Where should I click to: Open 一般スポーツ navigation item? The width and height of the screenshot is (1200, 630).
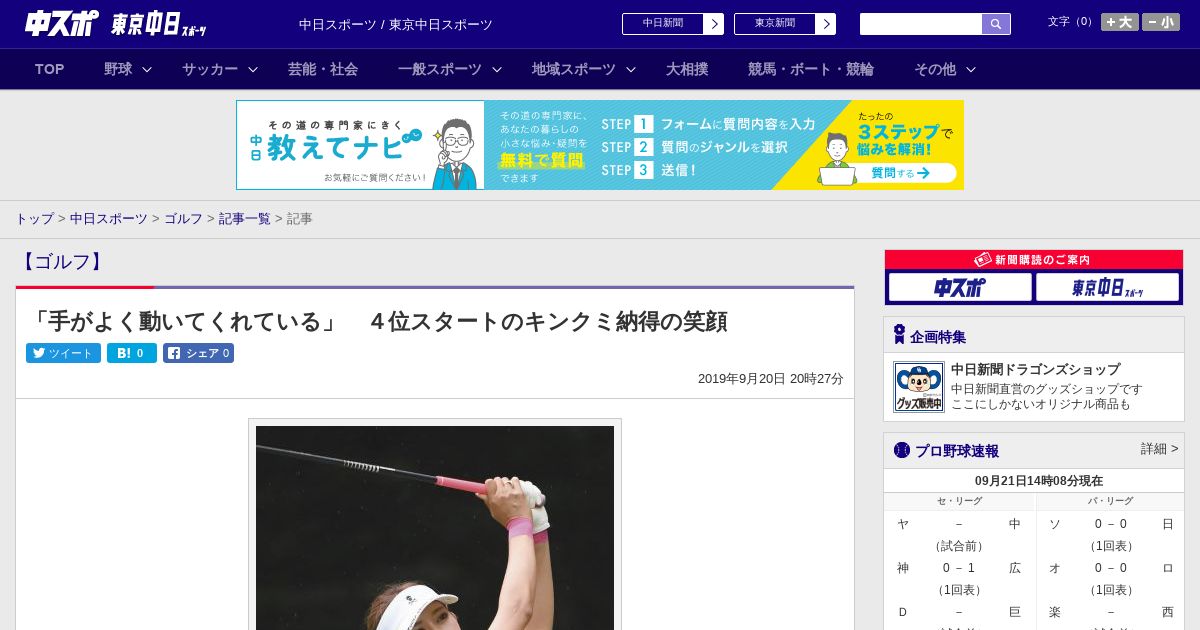pyautogui.click(x=440, y=69)
